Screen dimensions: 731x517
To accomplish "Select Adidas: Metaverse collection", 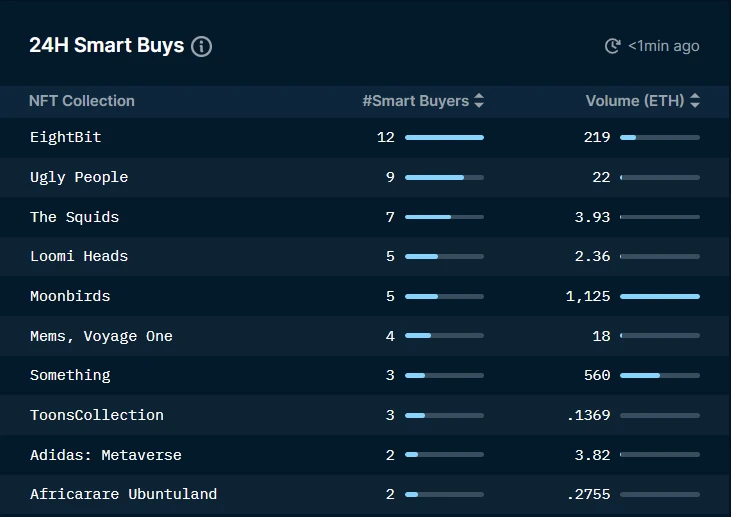I will click(105, 455).
